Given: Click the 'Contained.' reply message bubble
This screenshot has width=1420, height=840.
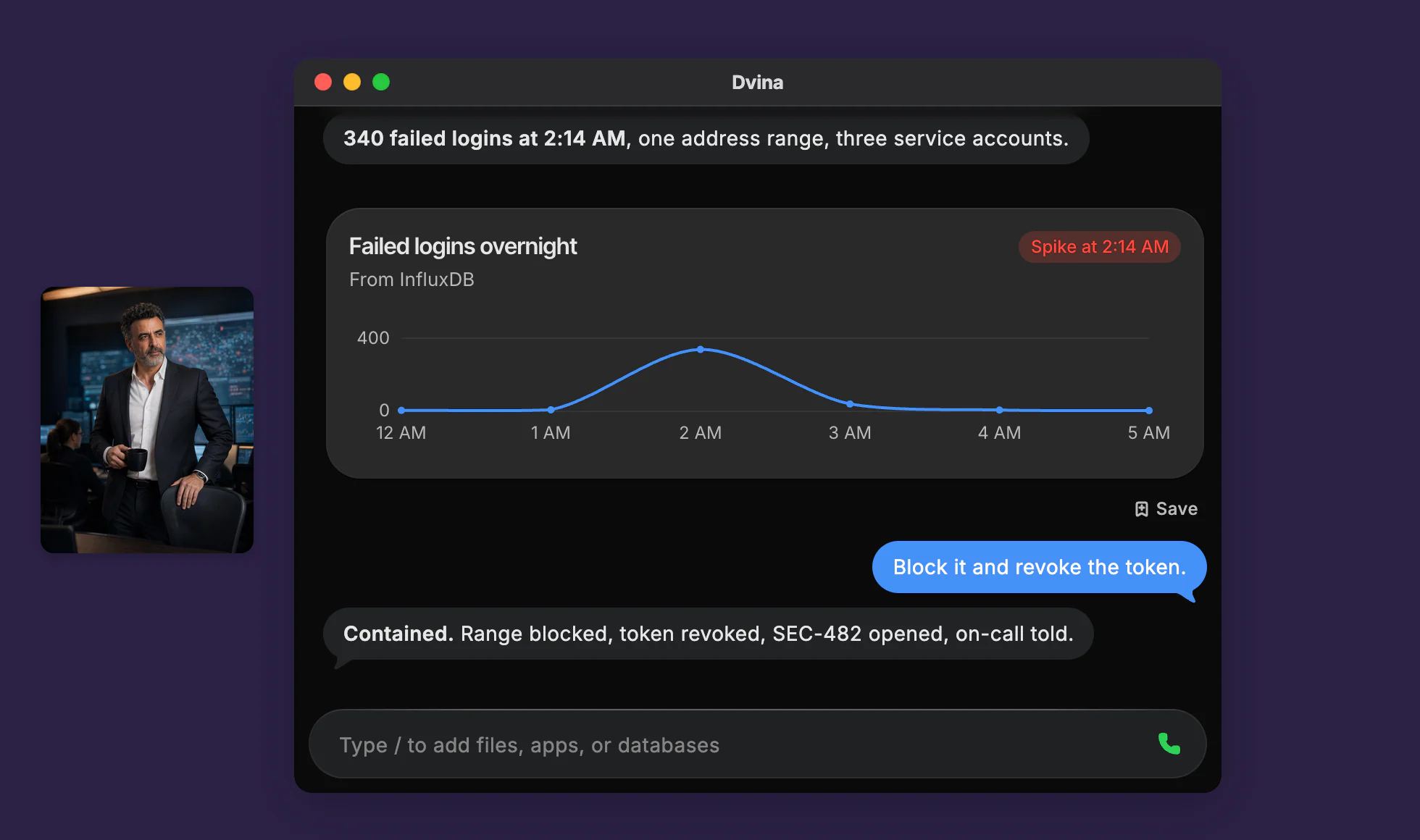Looking at the screenshot, I should tap(708, 634).
